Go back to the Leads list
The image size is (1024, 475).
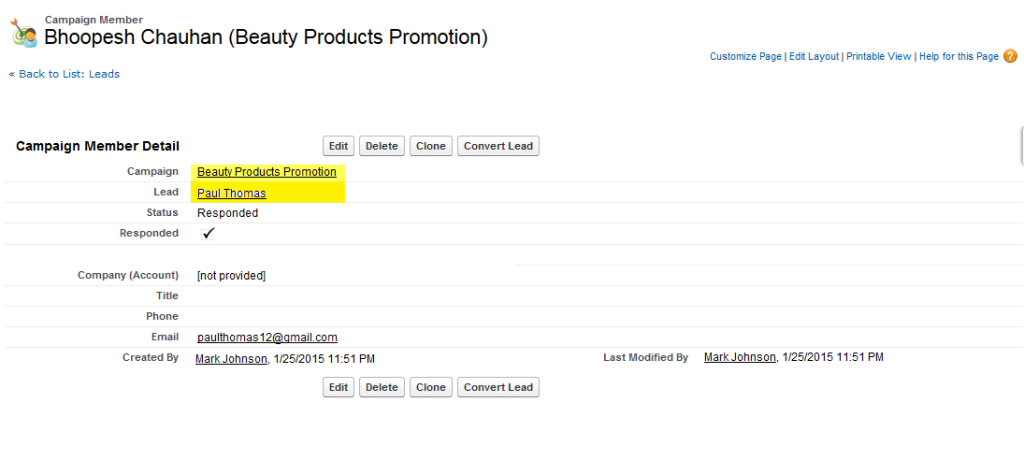point(68,74)
